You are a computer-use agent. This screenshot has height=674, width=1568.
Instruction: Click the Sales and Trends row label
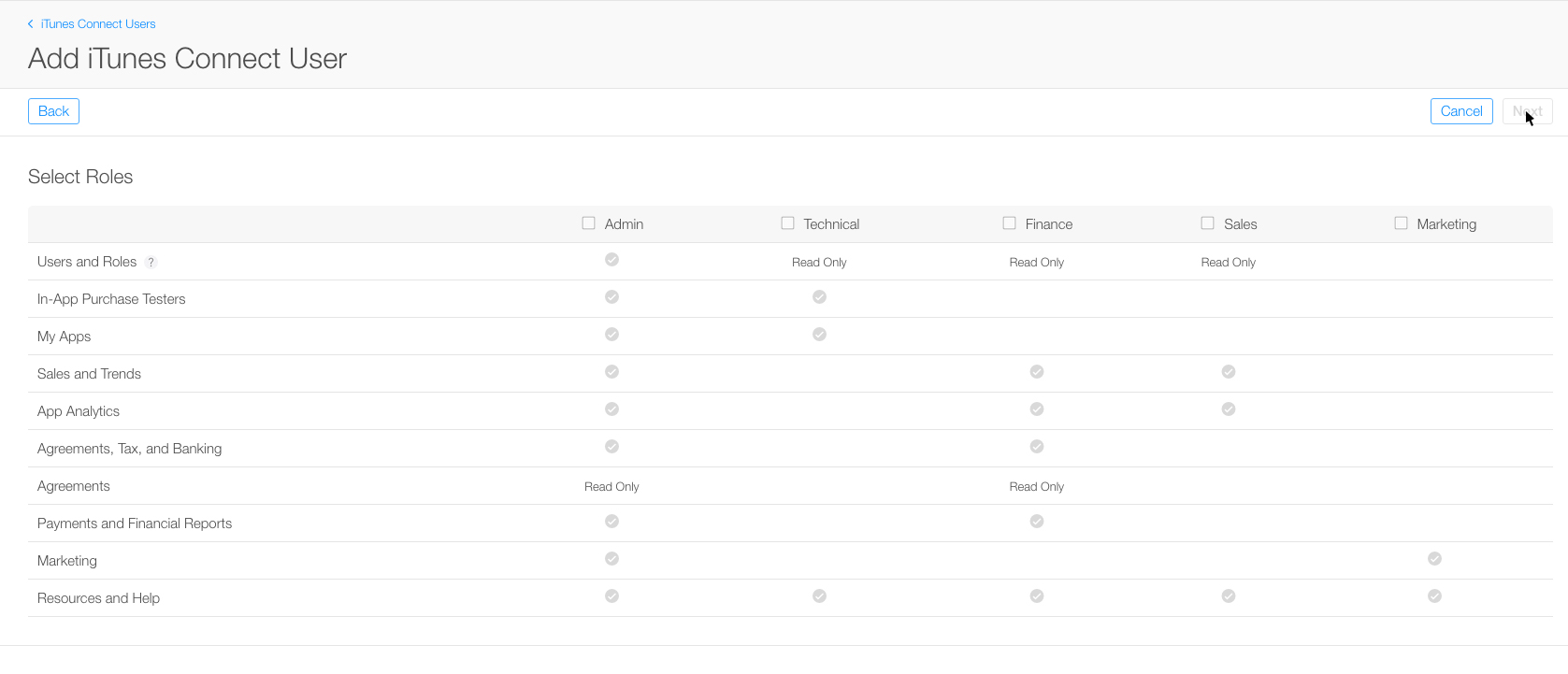point(89,374)
